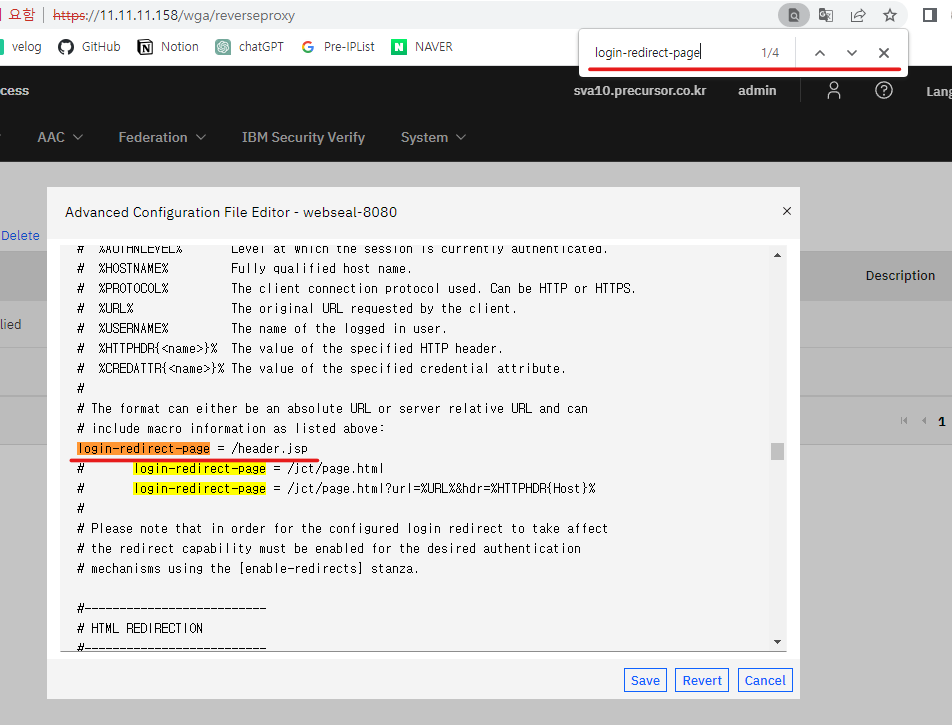Click the Revert button
The width and height of the screenshot is (952, 725).
pyautogui.click(x=702, y=680)
